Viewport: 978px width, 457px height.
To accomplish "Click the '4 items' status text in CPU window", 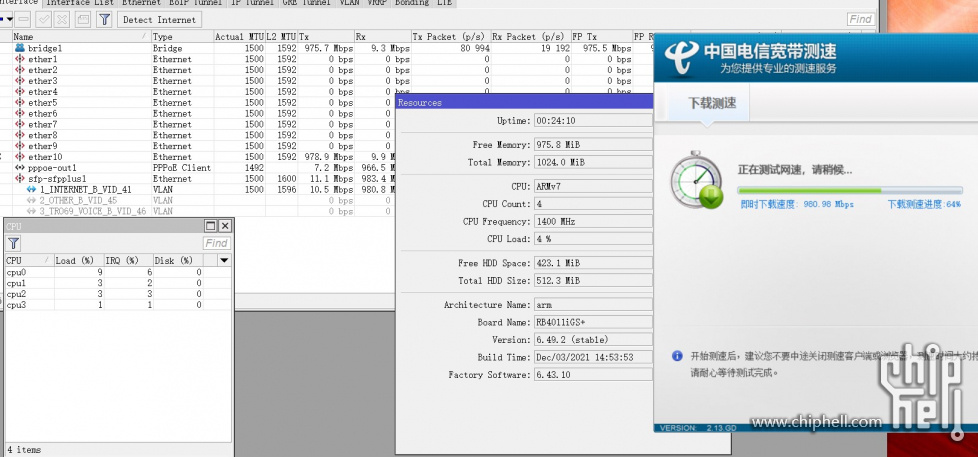I will click(24, 450).
